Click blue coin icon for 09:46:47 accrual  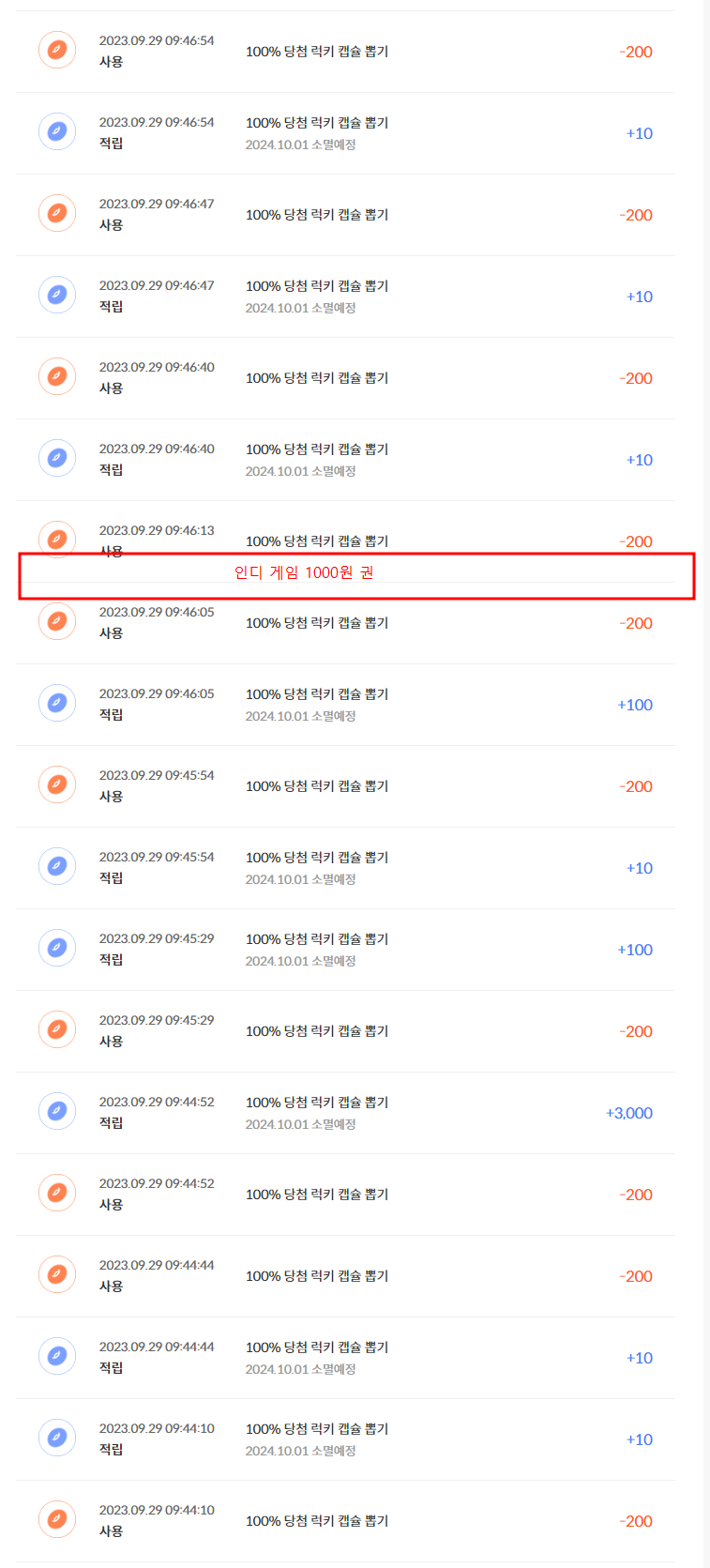tap(56, 296)
